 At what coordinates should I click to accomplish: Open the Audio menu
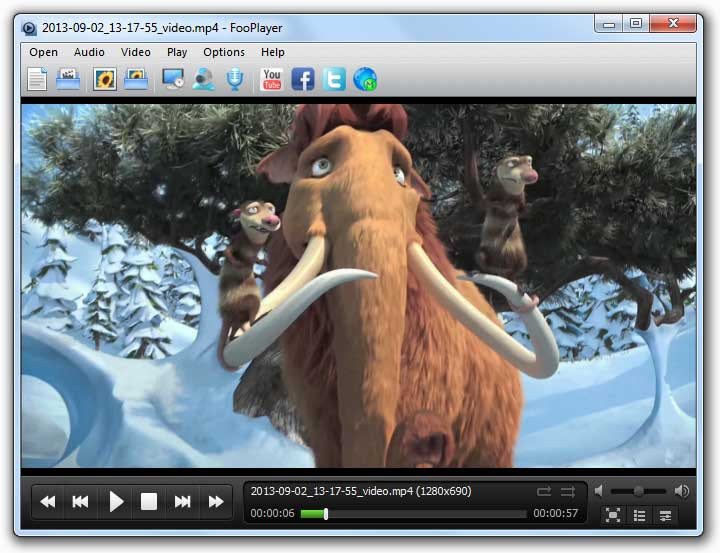[x=89, y=52]
